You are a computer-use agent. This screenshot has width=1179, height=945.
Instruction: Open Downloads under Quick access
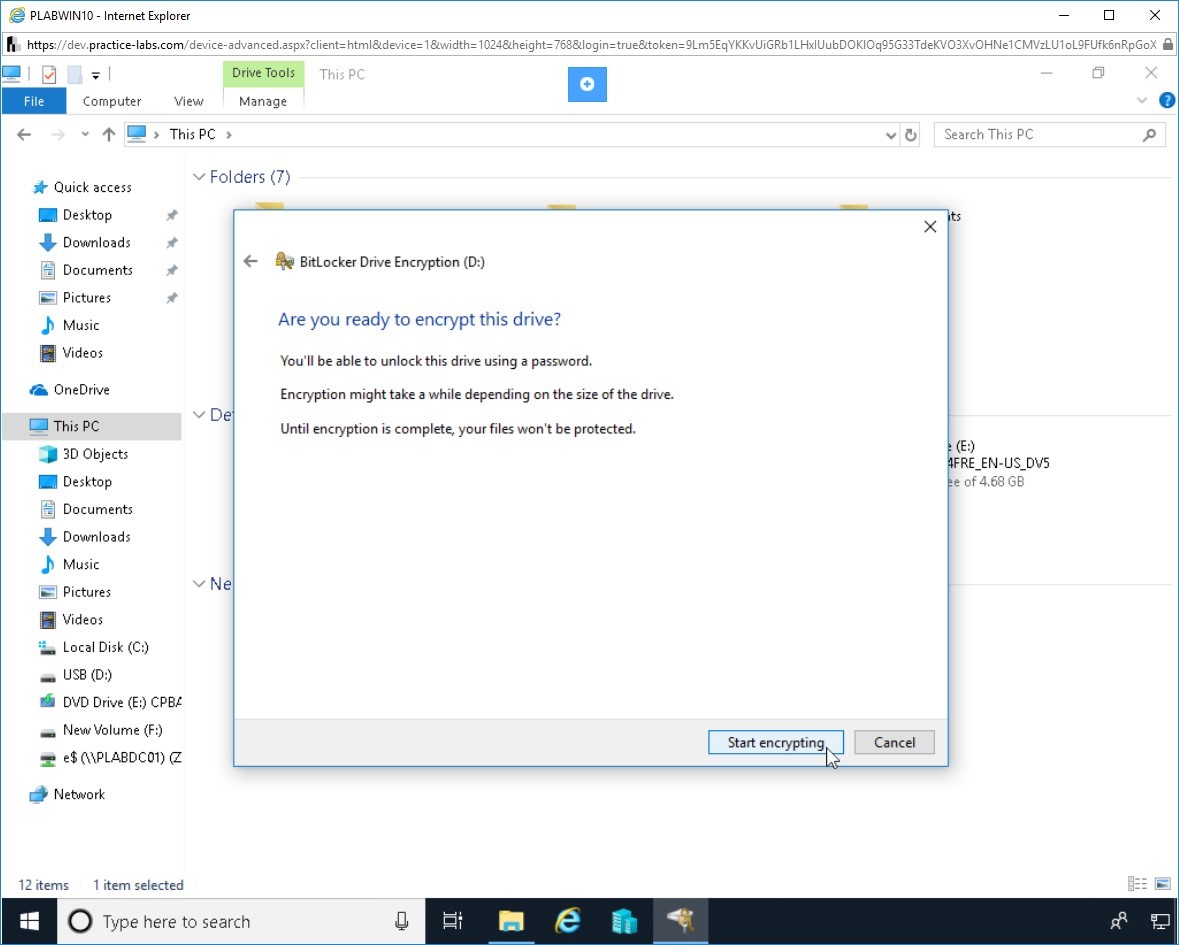(96, 242)
